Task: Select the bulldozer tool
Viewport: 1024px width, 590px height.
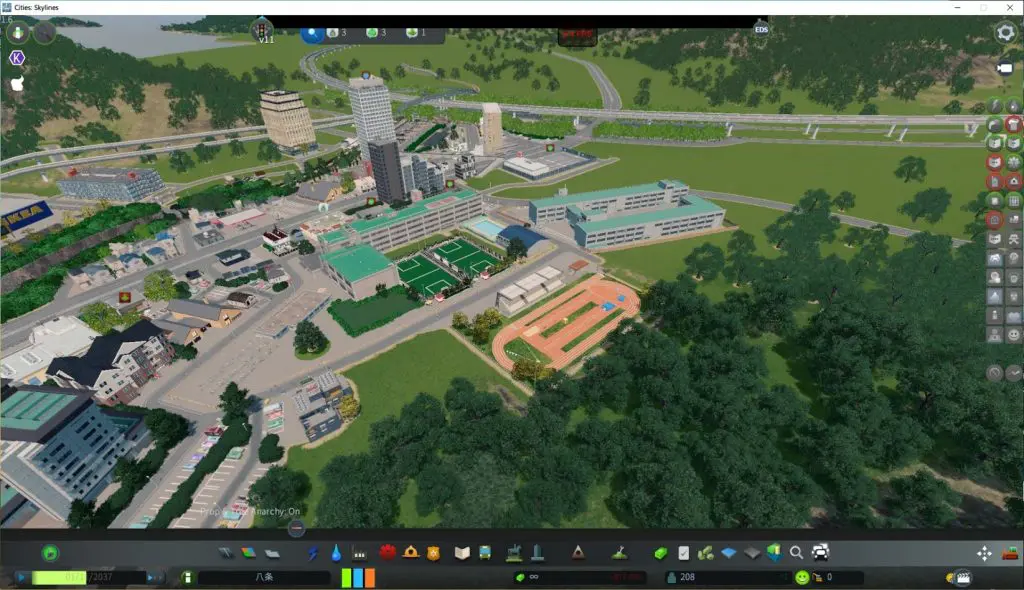Action: pos(1010,552)
